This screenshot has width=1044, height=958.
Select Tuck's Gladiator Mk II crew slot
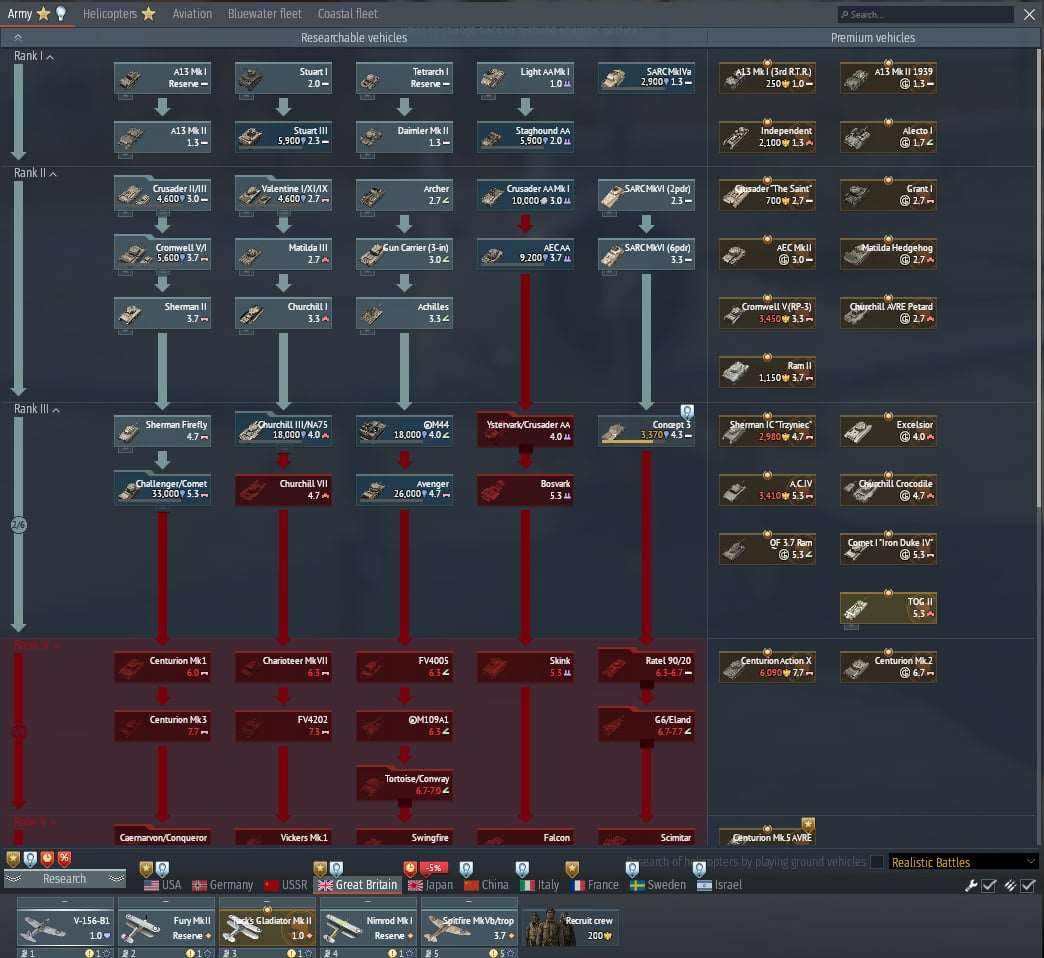[267, 928]
